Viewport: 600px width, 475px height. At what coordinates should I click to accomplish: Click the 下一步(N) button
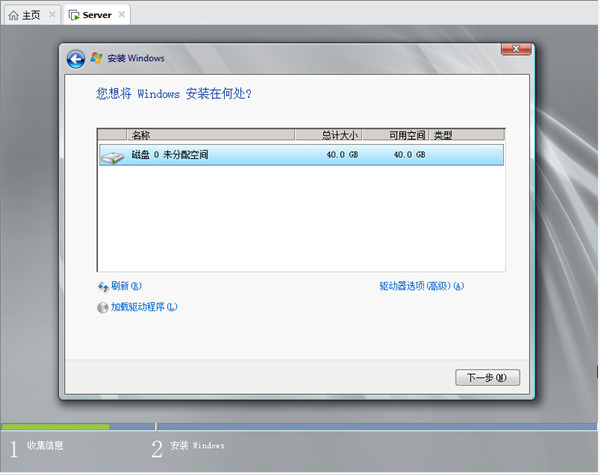point(487,377)
